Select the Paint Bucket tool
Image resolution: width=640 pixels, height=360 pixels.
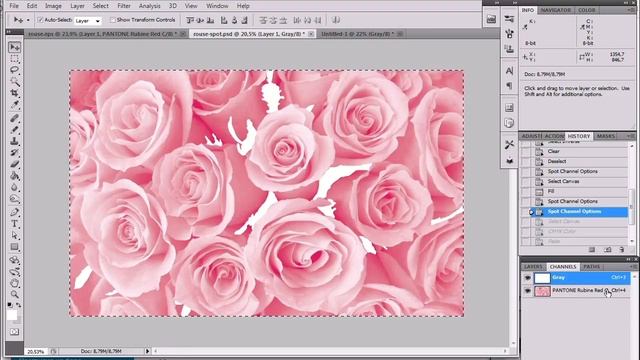coord(15,176)
